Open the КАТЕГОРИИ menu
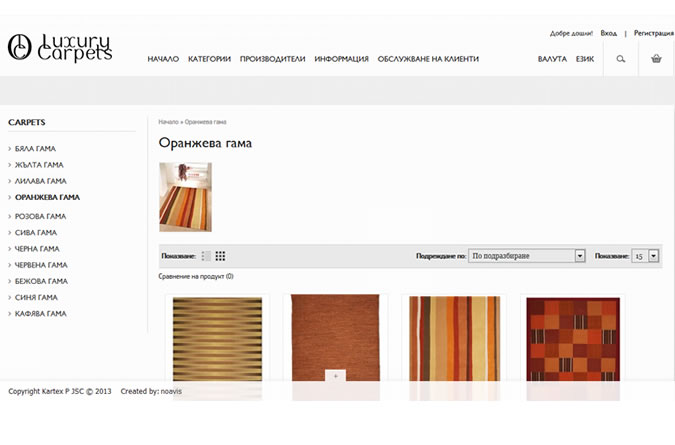The image size is (675, 445). tap(209, 59)
